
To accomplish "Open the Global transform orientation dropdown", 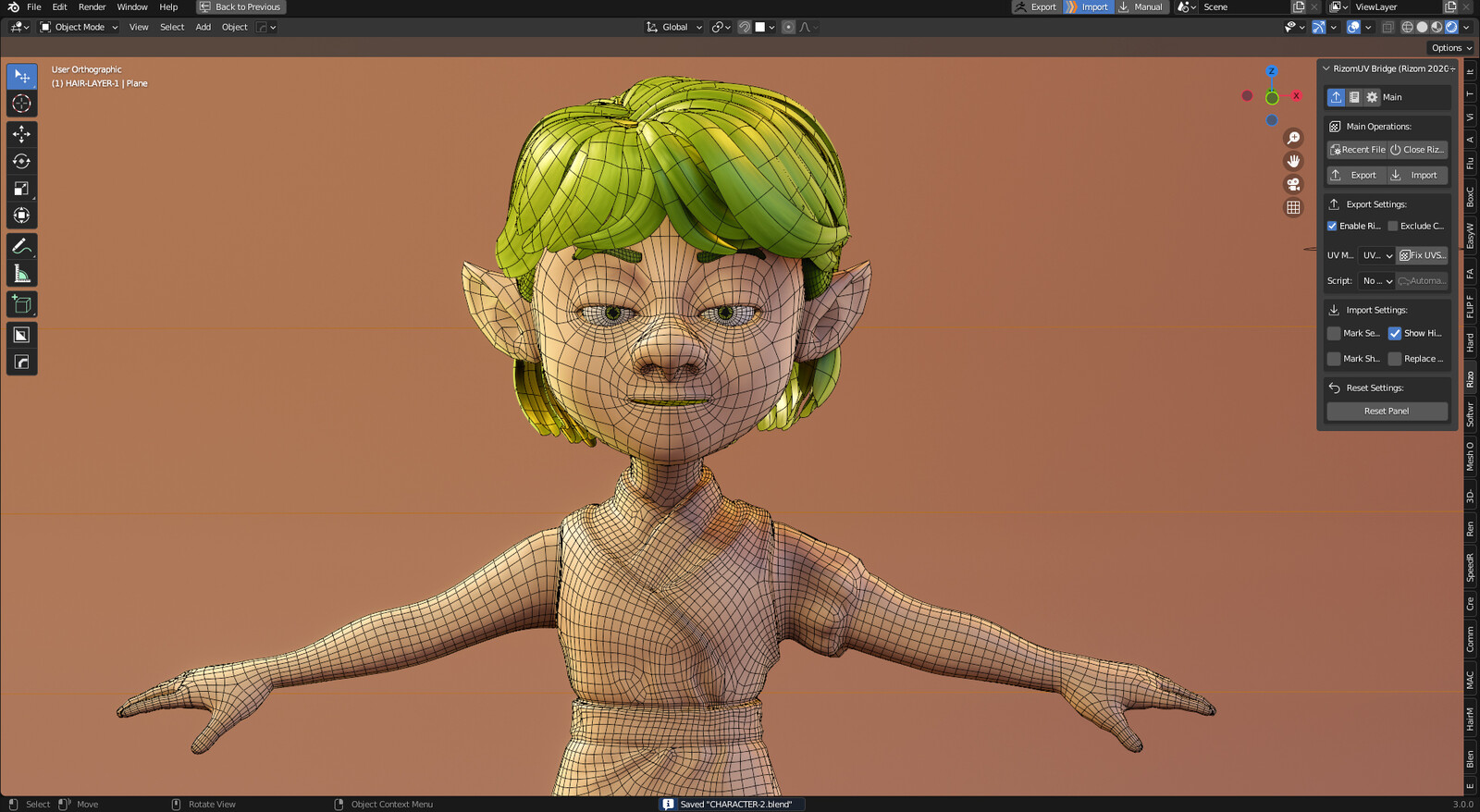I will pos(673,27).
